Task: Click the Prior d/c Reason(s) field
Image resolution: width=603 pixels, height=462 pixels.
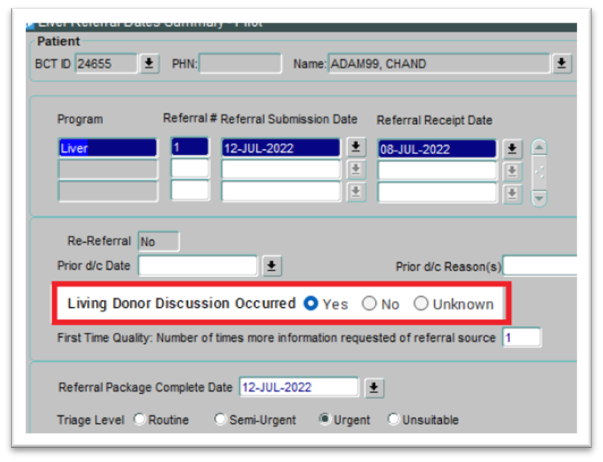Action: (x=540, y=266)
